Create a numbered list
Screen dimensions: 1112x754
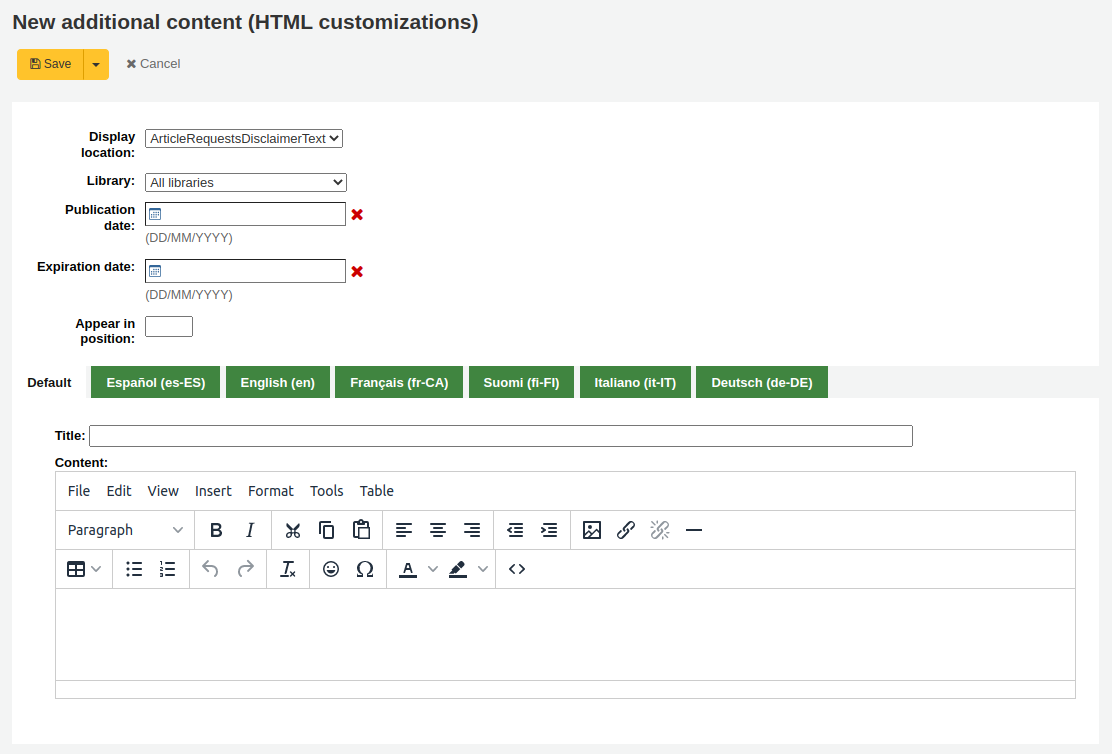(167, 569)
